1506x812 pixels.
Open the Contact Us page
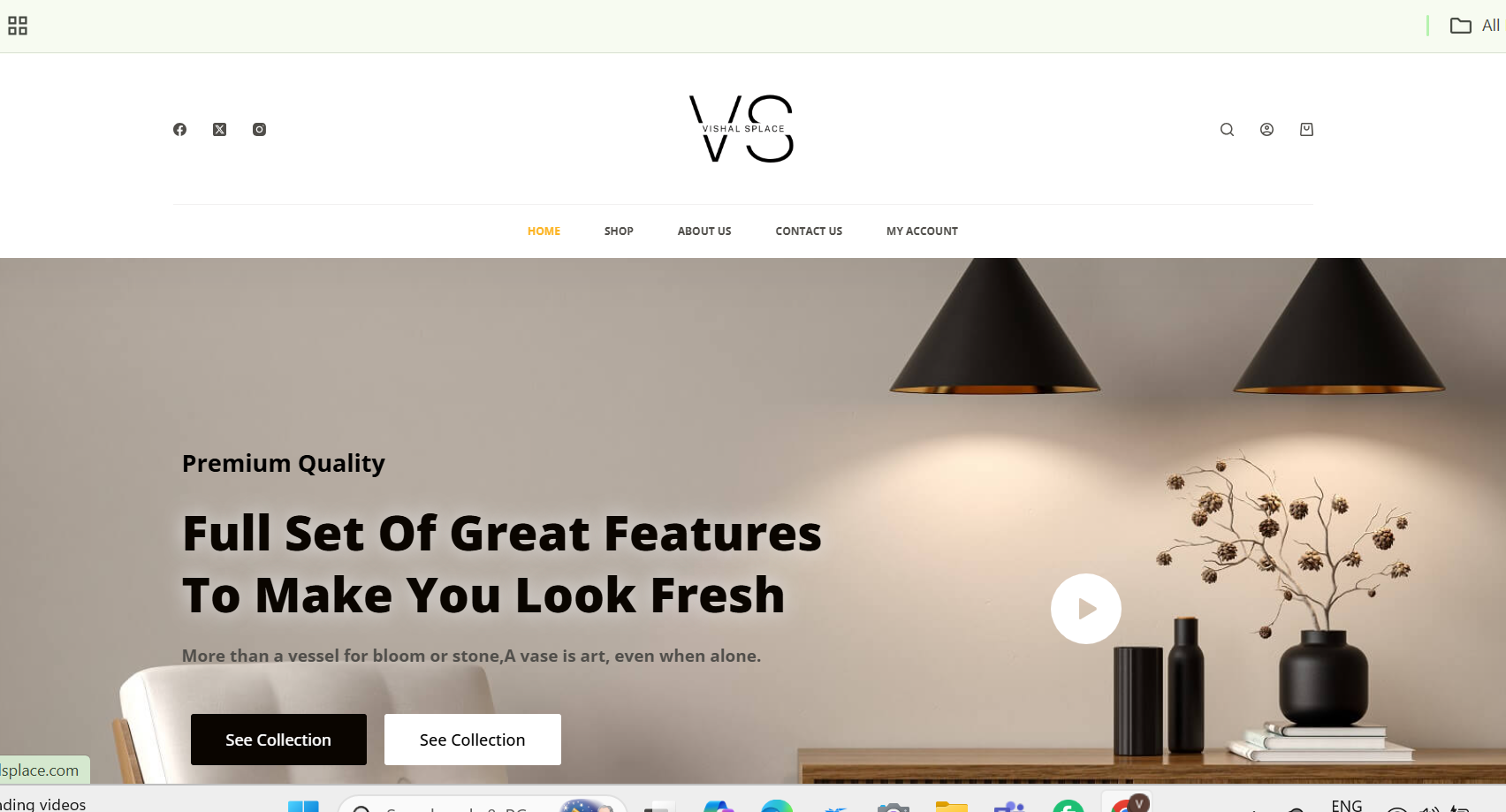809,231
